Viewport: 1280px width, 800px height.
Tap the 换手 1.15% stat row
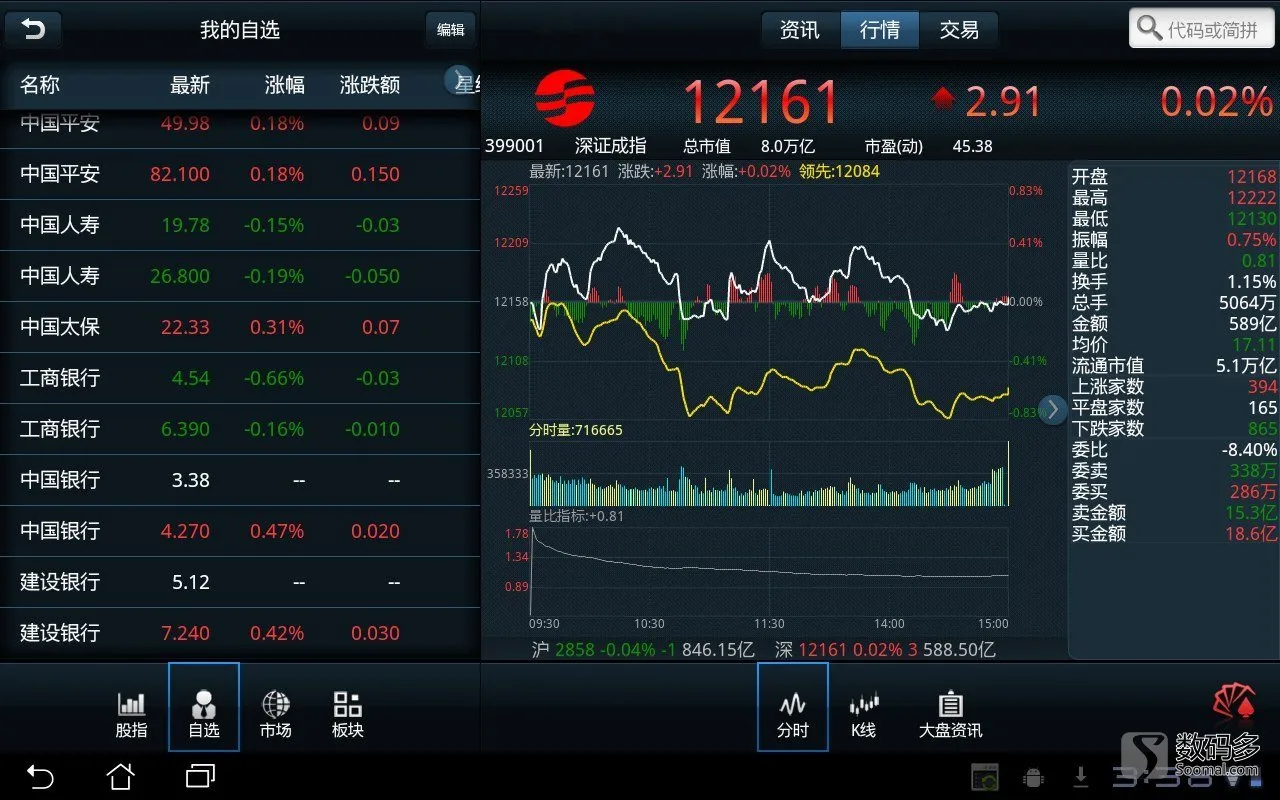click(x=1174, y=281)
